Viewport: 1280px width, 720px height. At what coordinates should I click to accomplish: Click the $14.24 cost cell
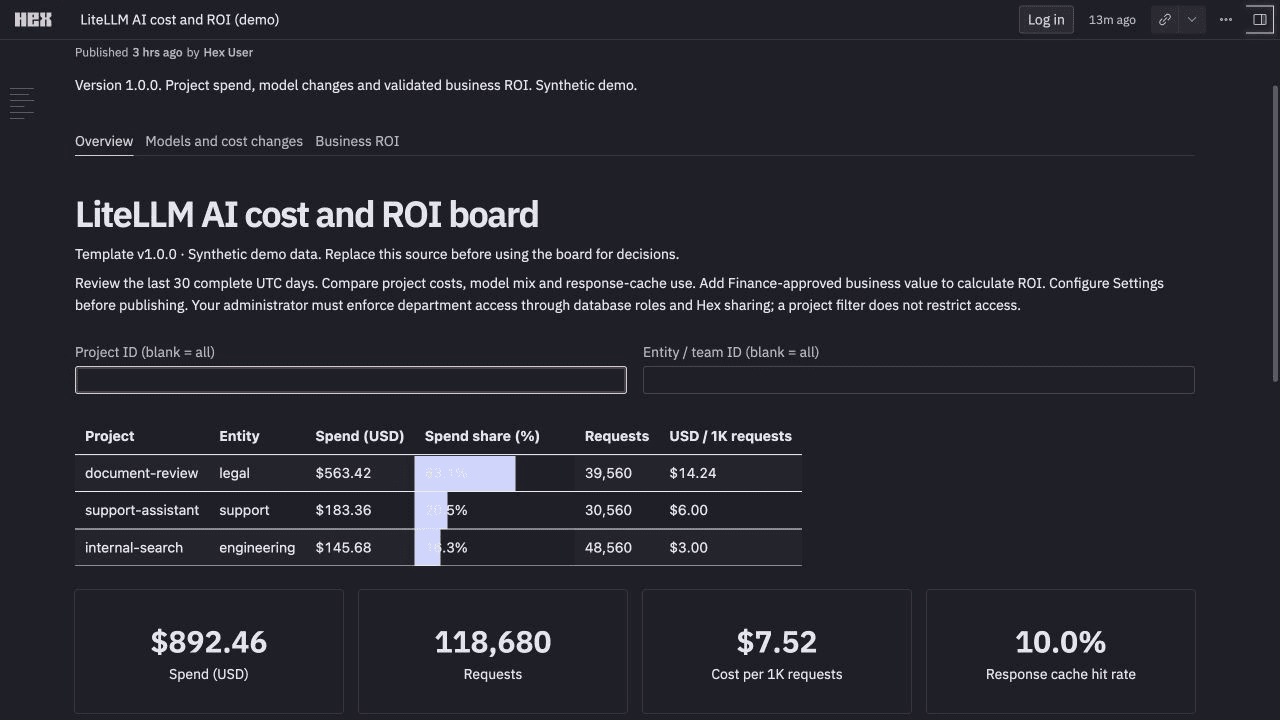pos(730,473)
